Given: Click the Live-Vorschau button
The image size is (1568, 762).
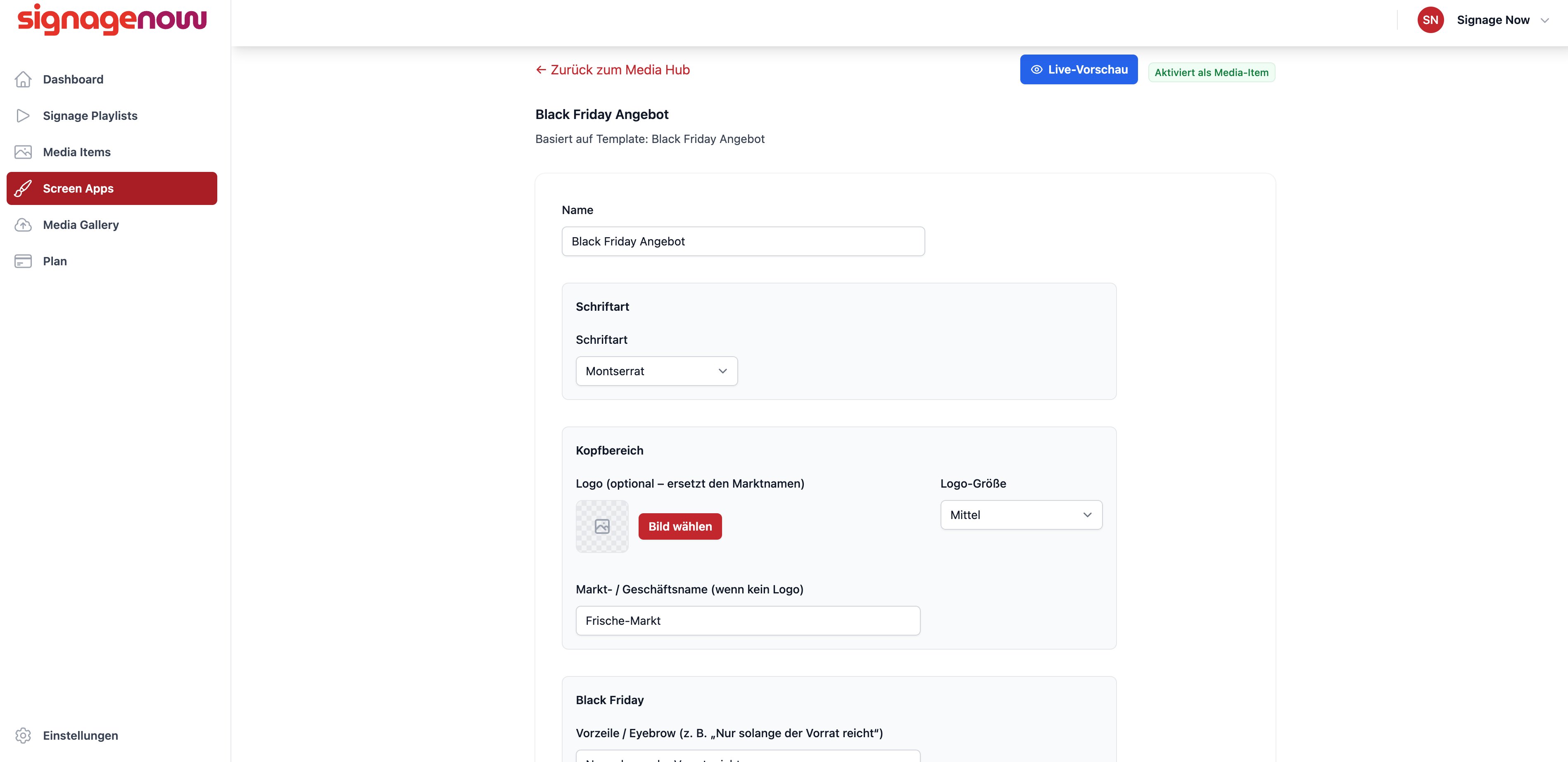Looking at the screenshot, I should point(1079,69).
